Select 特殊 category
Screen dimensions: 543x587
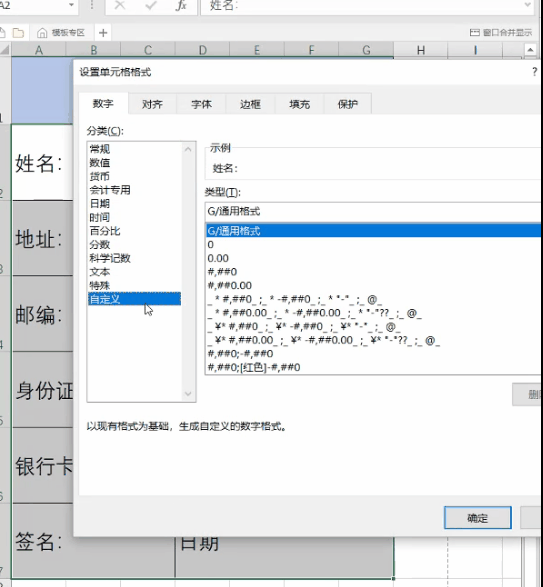134,285
